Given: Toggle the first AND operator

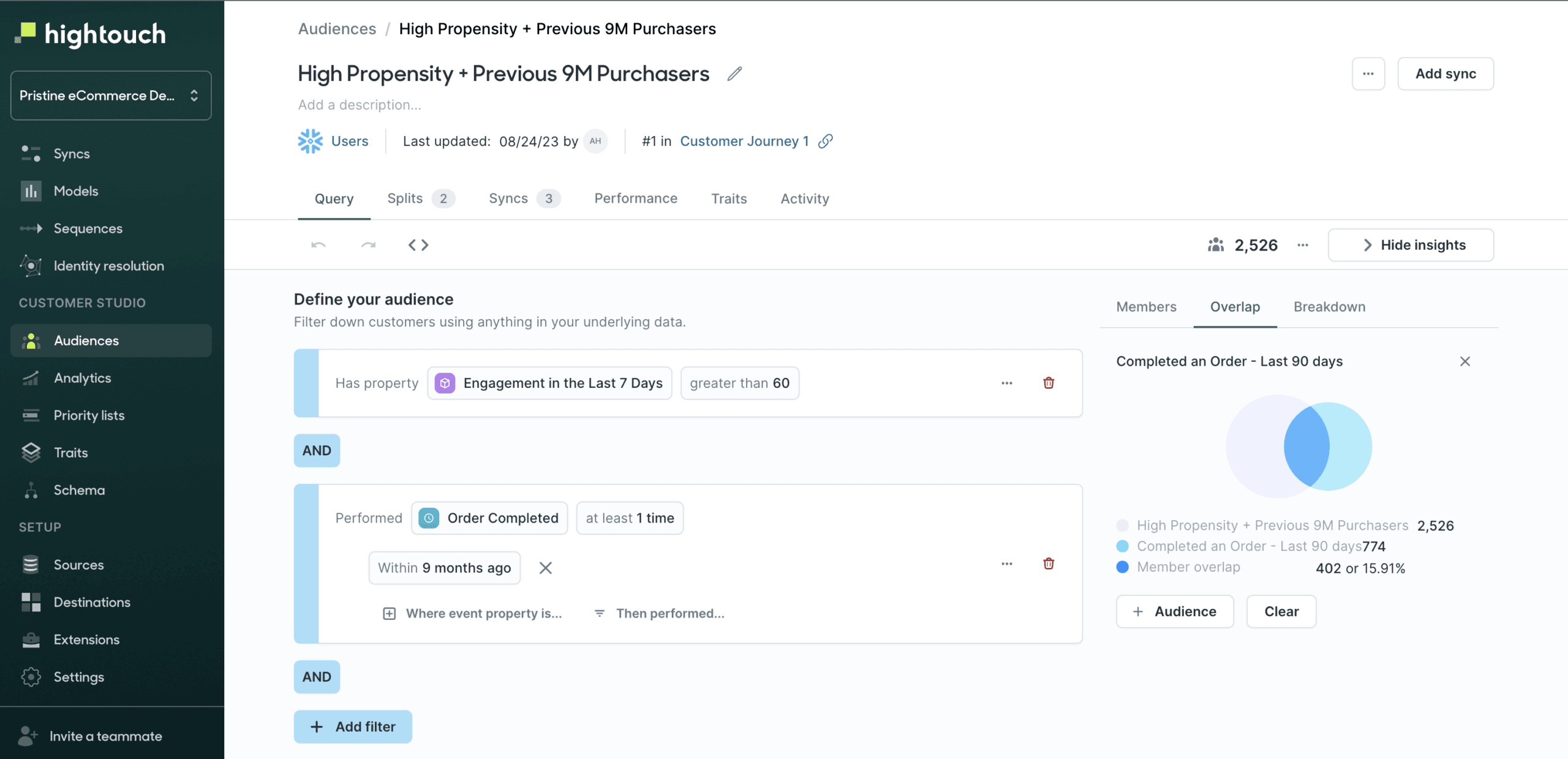Looking at the screenshot, I should pos(317,450).
